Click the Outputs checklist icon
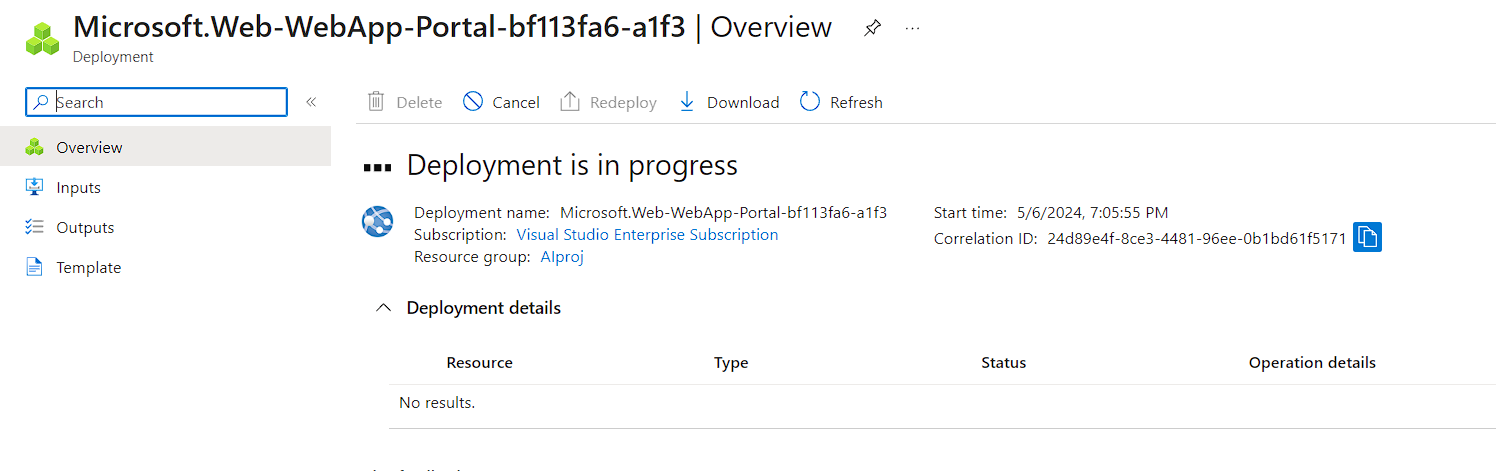 (35, 227)
